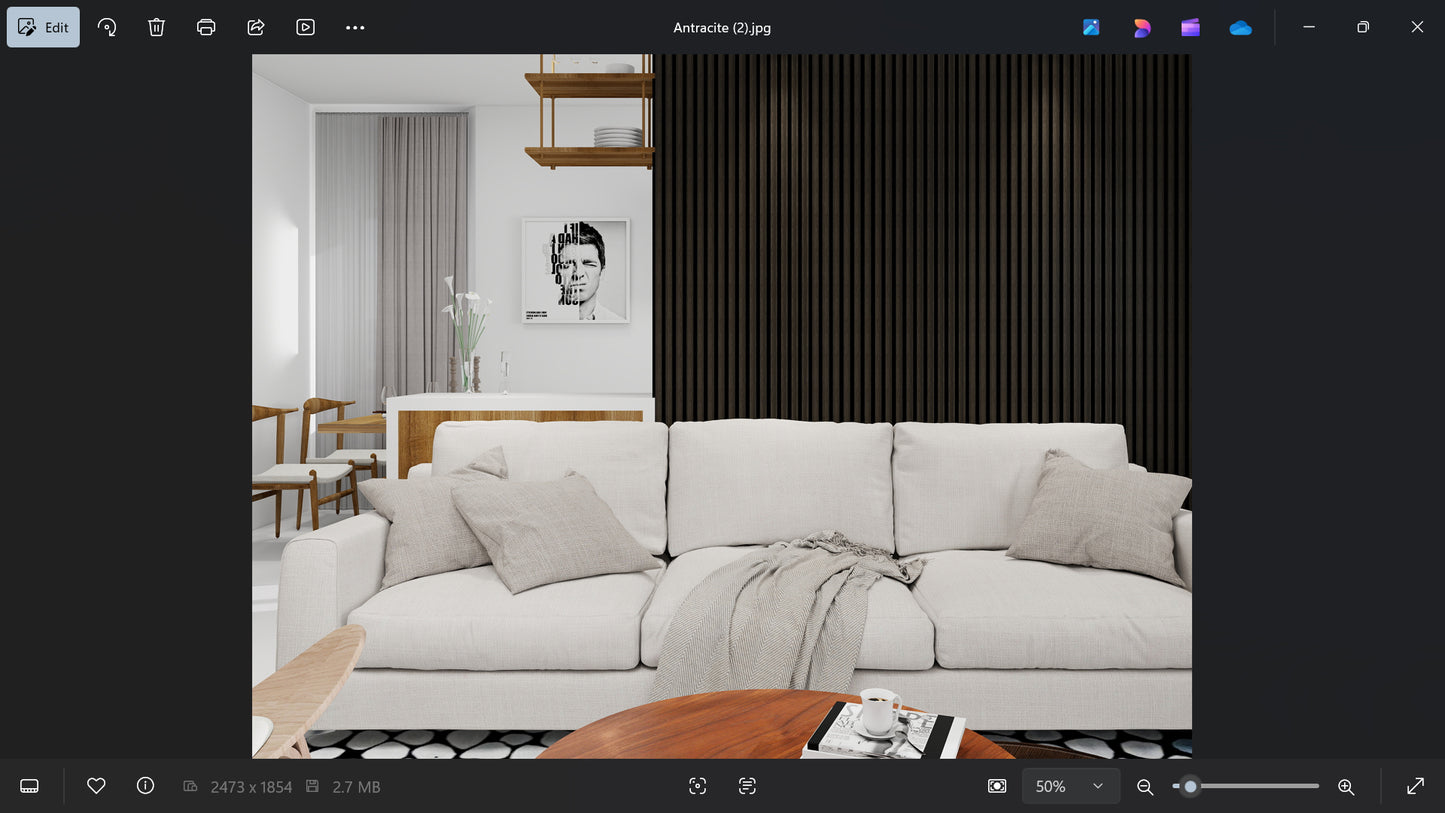Adjust the zoom slider handle
Screen dimensions: 1445x813
(1190, 786)
